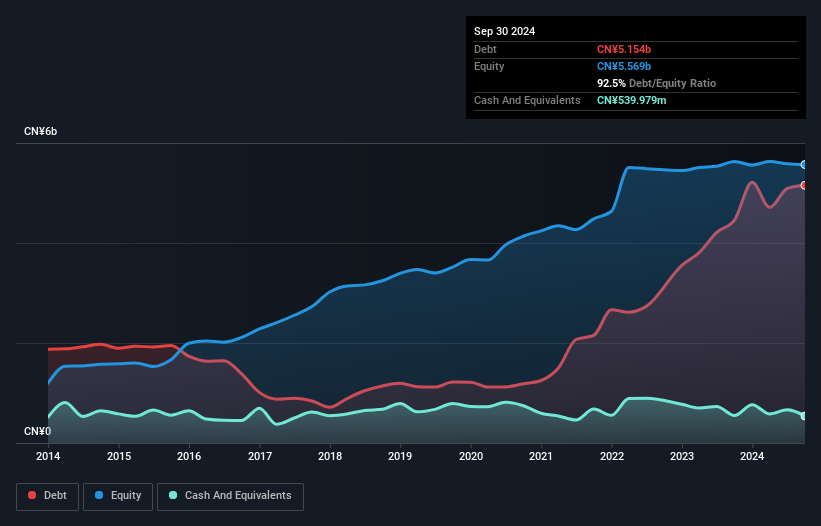Select the 2014 x-axis label
821x526 pixels.
[x=48, y=456]
